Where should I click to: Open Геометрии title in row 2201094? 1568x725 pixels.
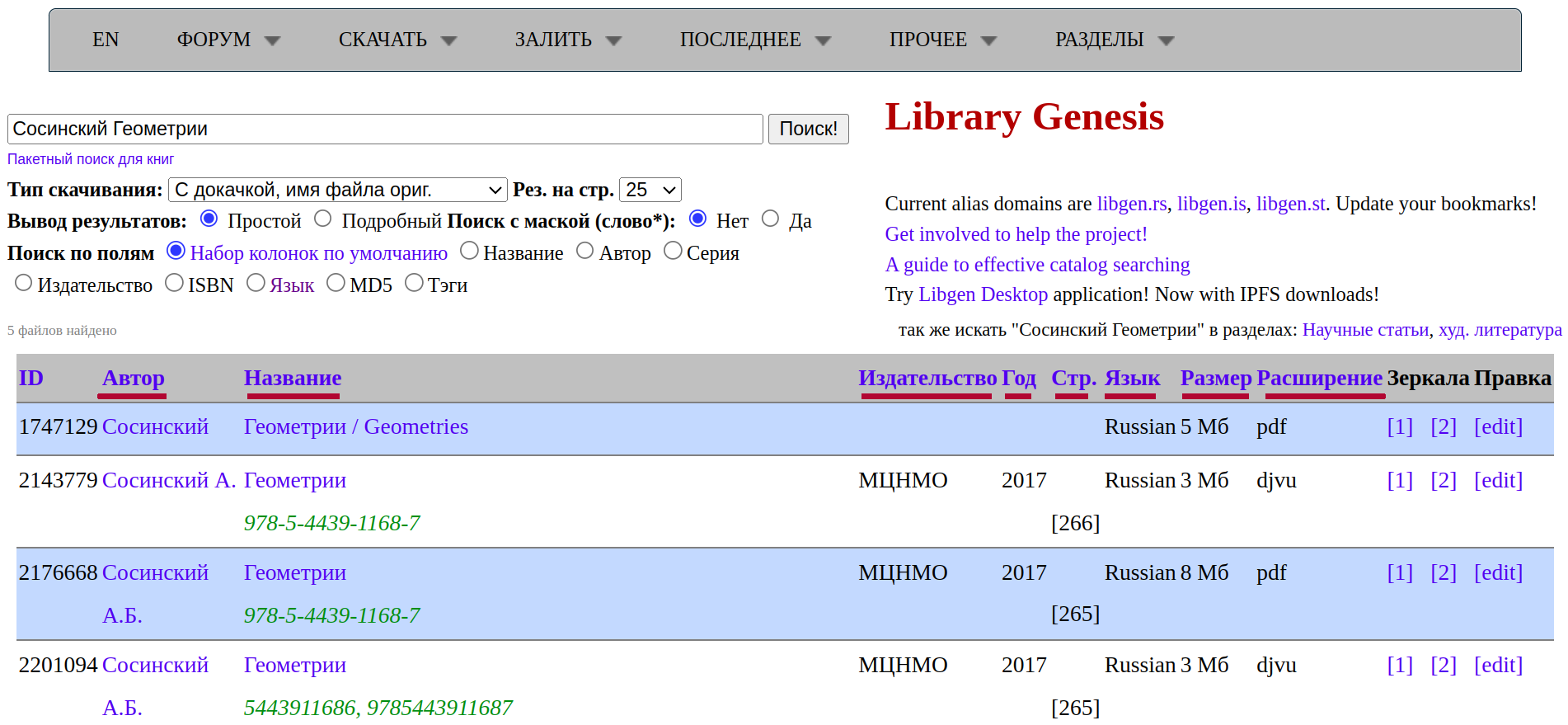pos(295,665)
